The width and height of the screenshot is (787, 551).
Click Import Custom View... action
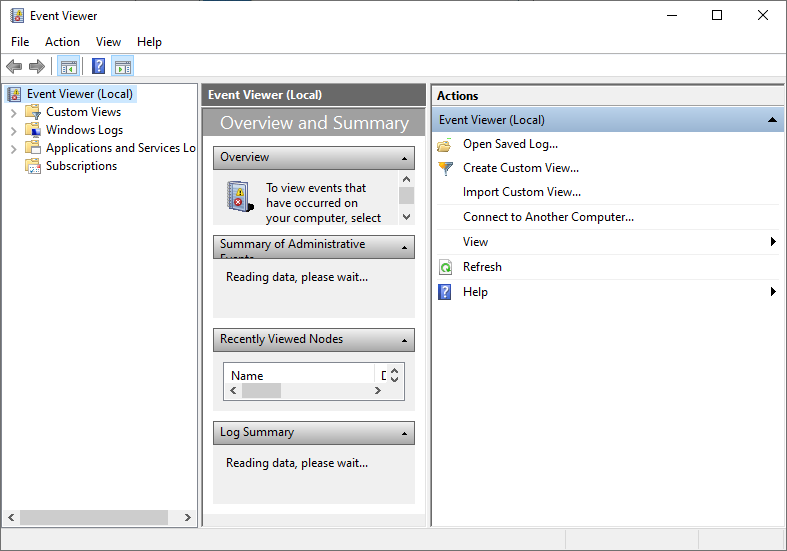pos(522,192)
